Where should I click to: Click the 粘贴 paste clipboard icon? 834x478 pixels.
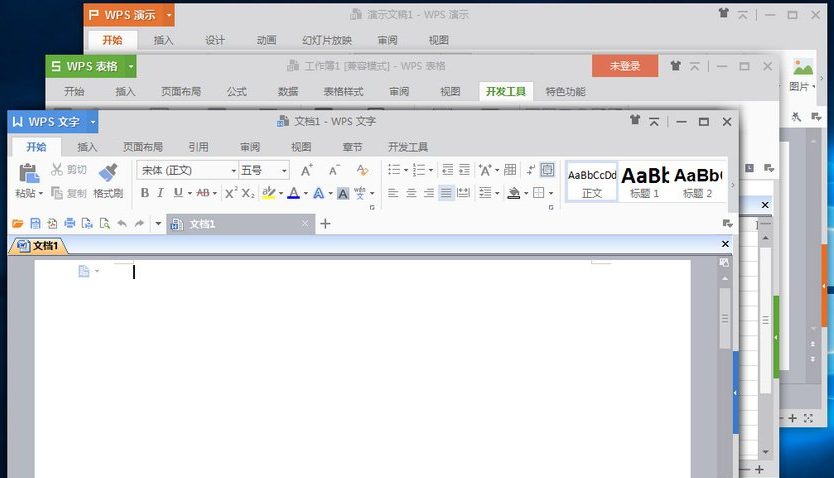point(29,173)
